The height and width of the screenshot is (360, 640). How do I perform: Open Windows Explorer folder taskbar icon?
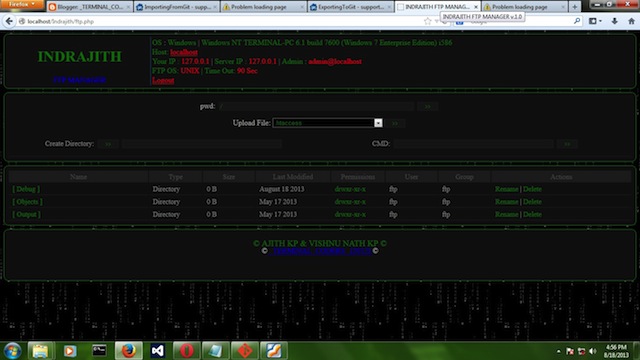coord(40,351)
